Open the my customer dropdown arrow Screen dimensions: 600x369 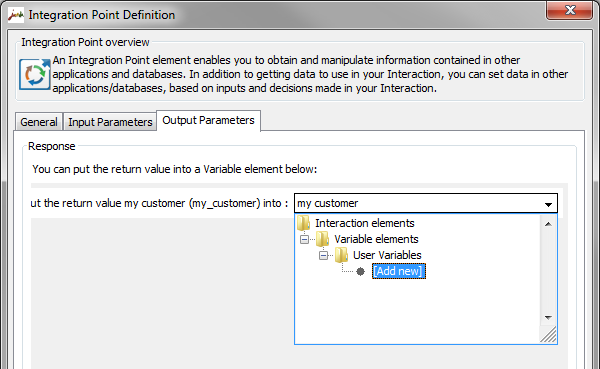point(548,204)
